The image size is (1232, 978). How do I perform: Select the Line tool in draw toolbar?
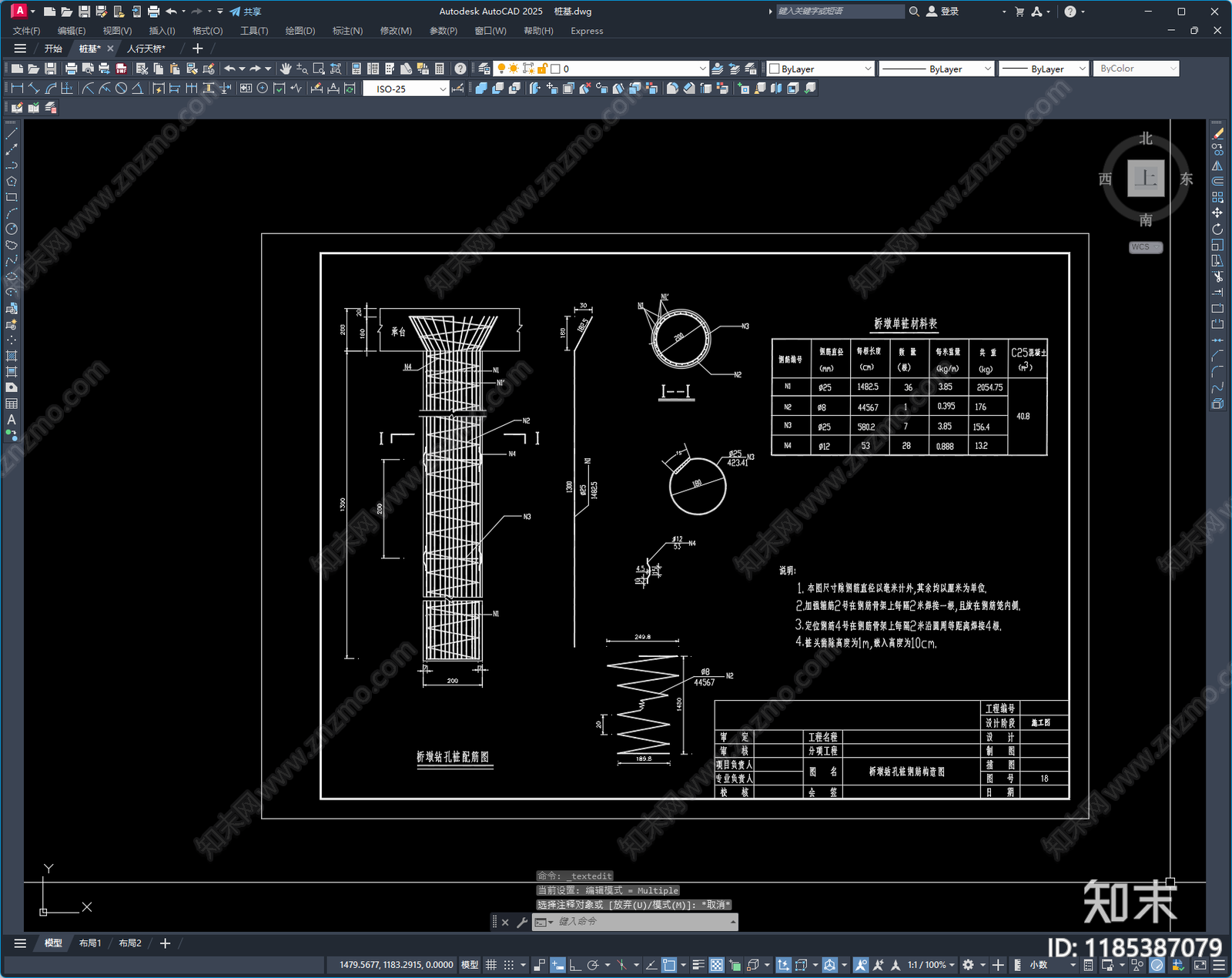12,134
